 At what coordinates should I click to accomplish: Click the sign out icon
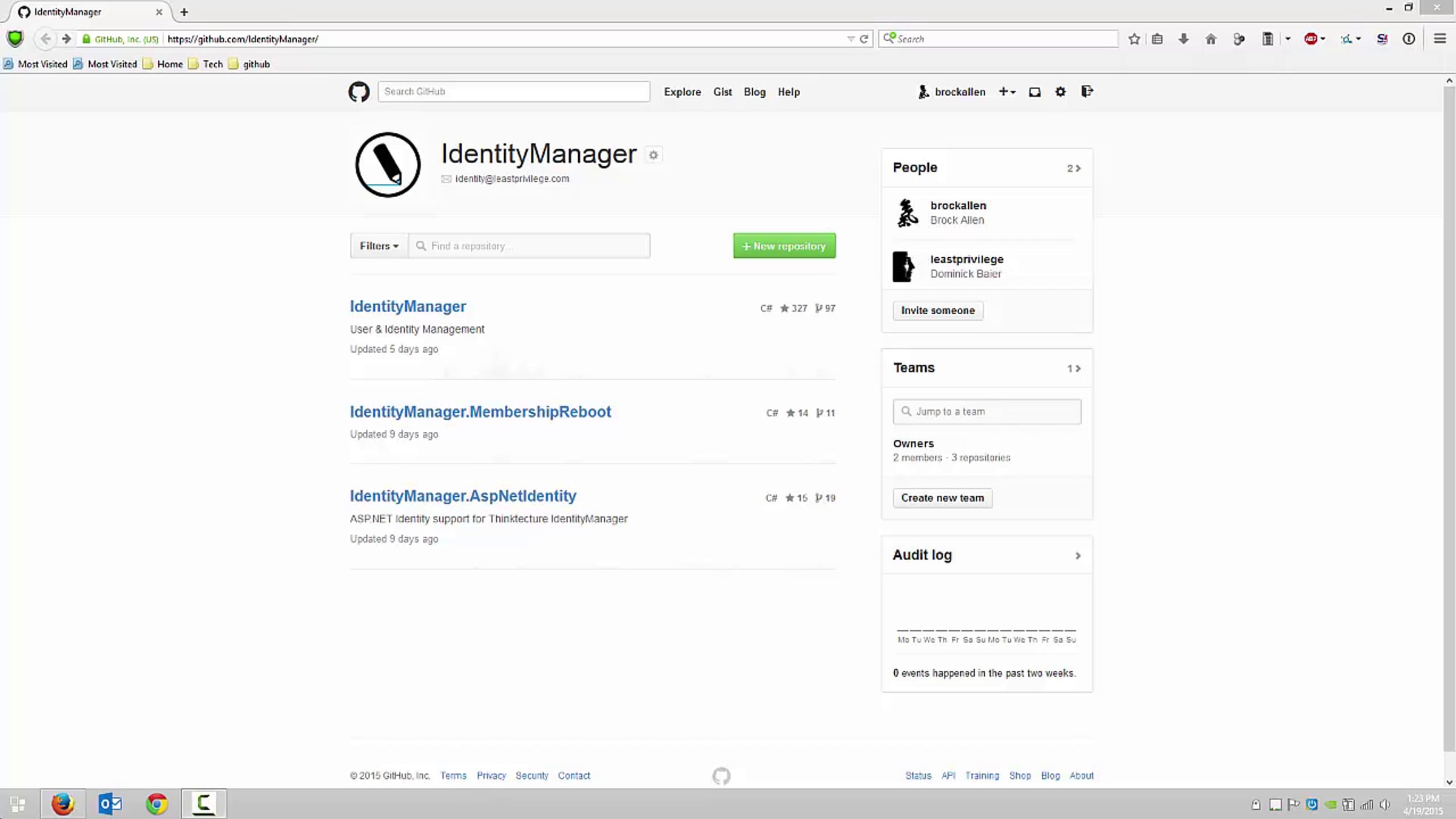point(1087,92)
